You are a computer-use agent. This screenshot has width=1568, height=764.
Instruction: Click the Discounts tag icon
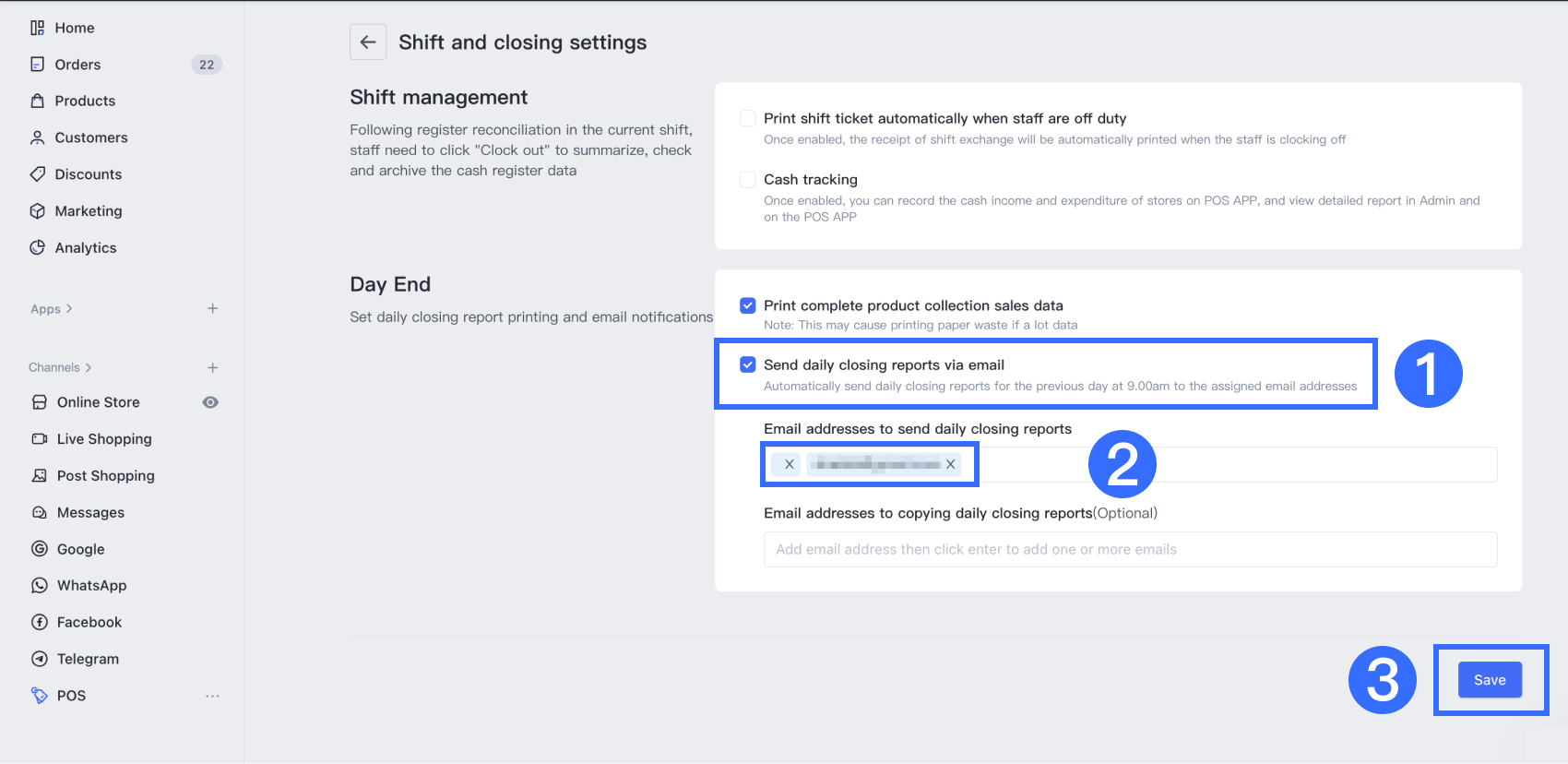(38, 174)
